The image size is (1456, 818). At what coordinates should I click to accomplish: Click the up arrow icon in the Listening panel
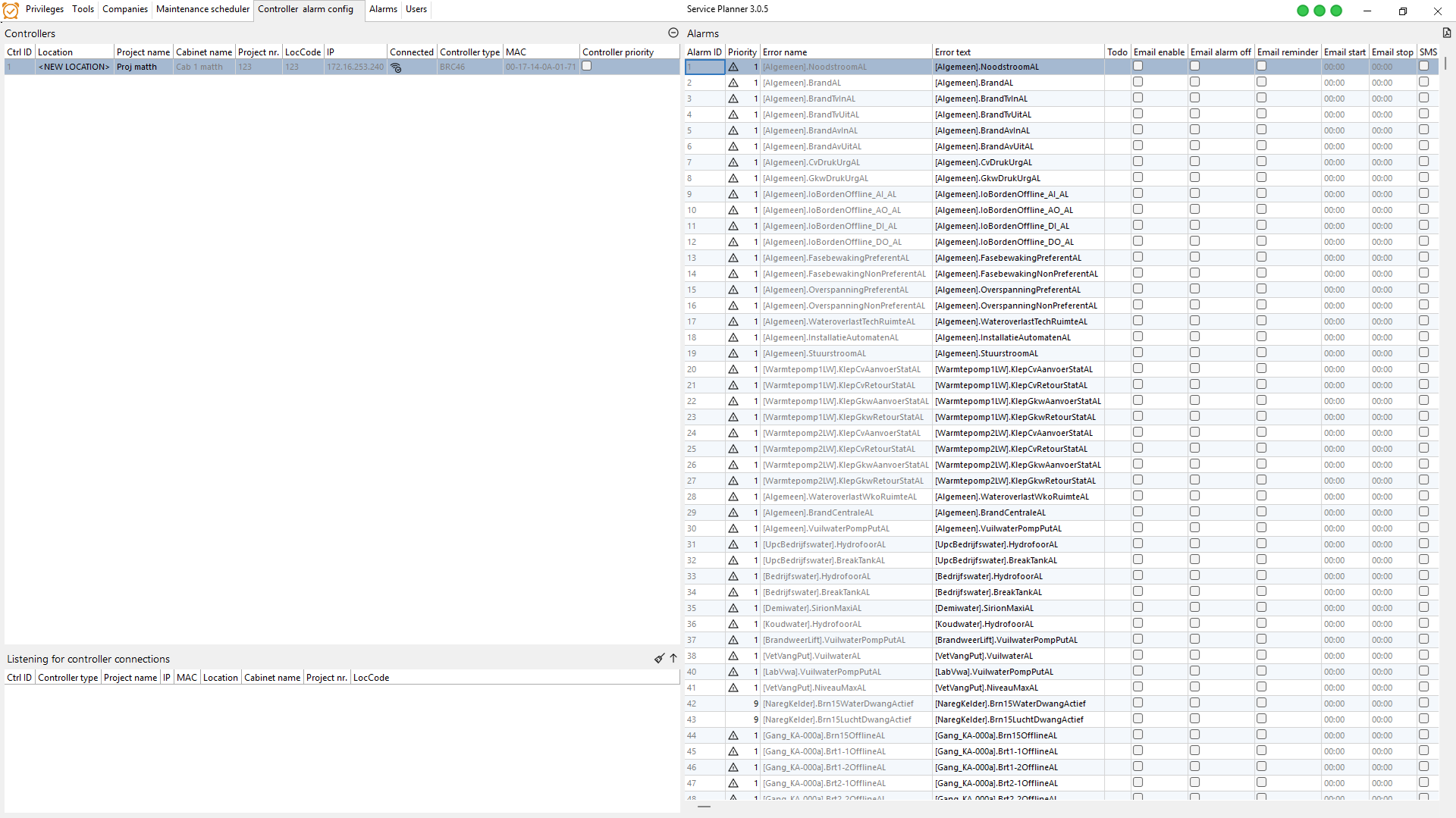673,658
